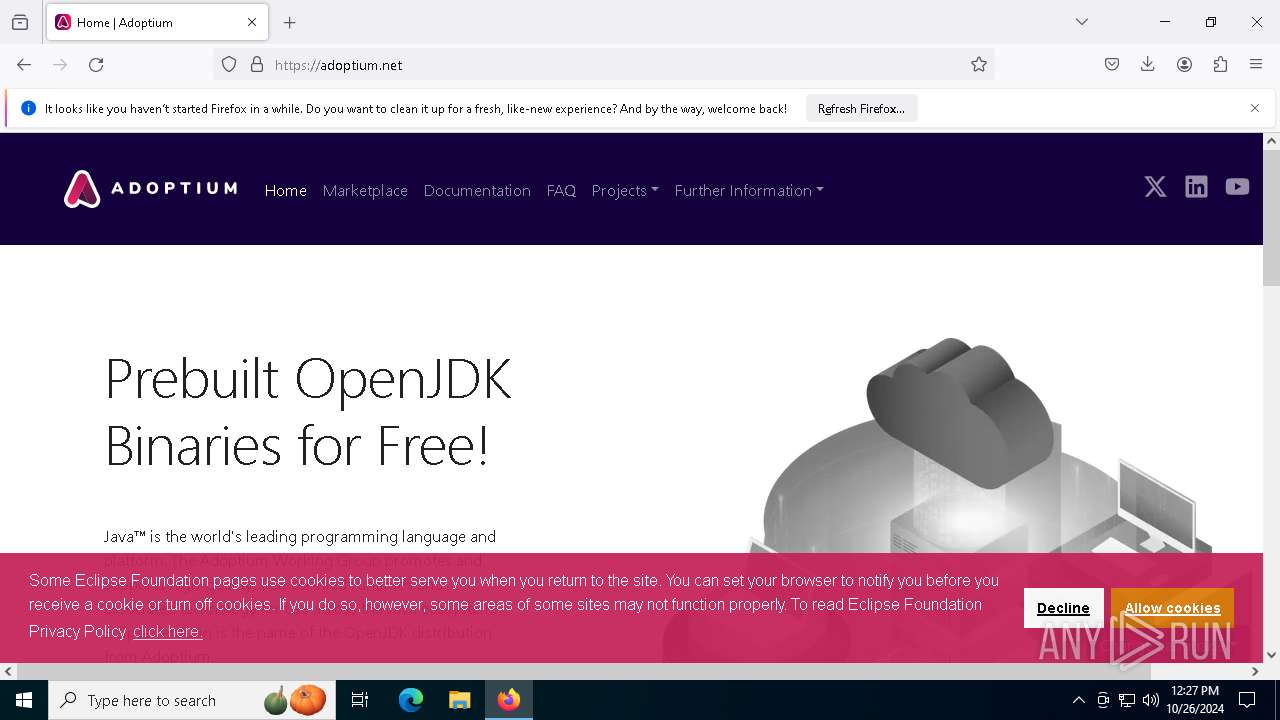Save page to Pocket icon

[1112, 64]
